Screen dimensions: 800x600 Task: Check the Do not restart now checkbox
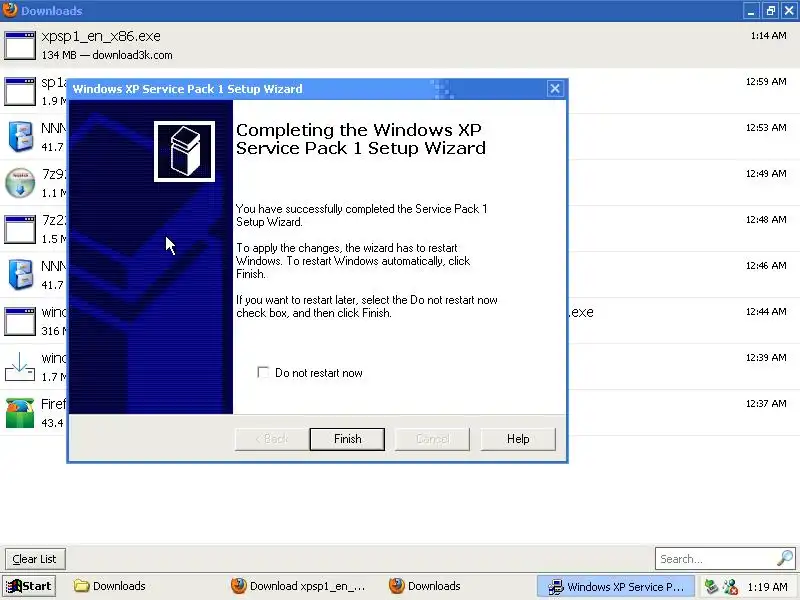tap(263, 372)
